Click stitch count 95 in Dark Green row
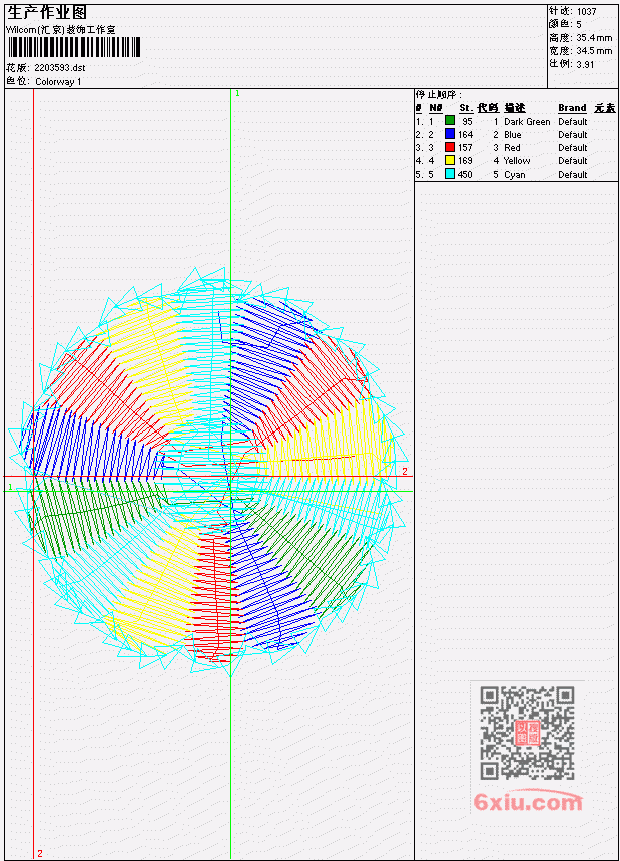Viewport: 620px width, 861px height. pyautogui.click(x=467, y=122)
